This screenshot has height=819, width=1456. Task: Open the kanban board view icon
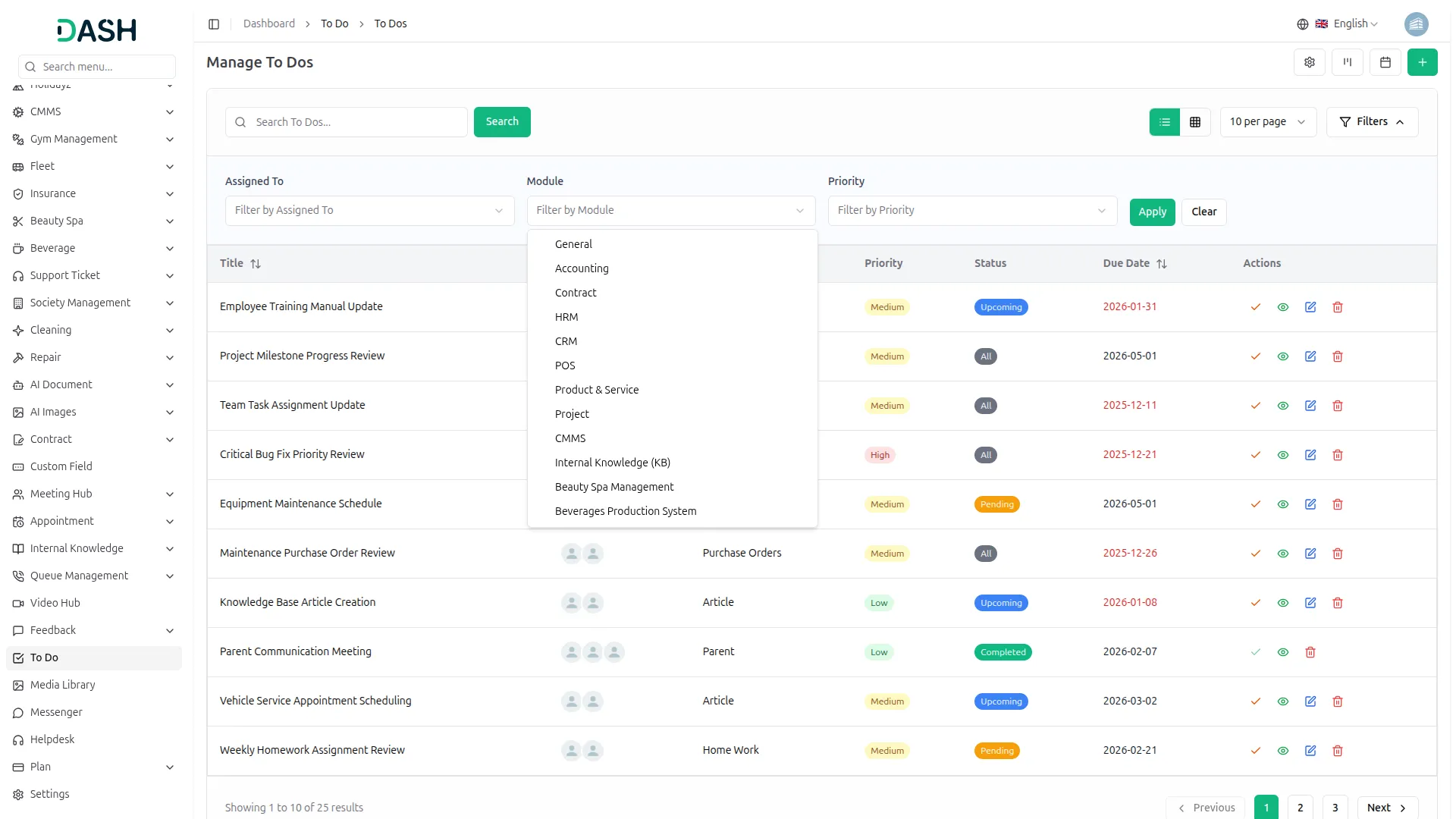(1347, 62)
